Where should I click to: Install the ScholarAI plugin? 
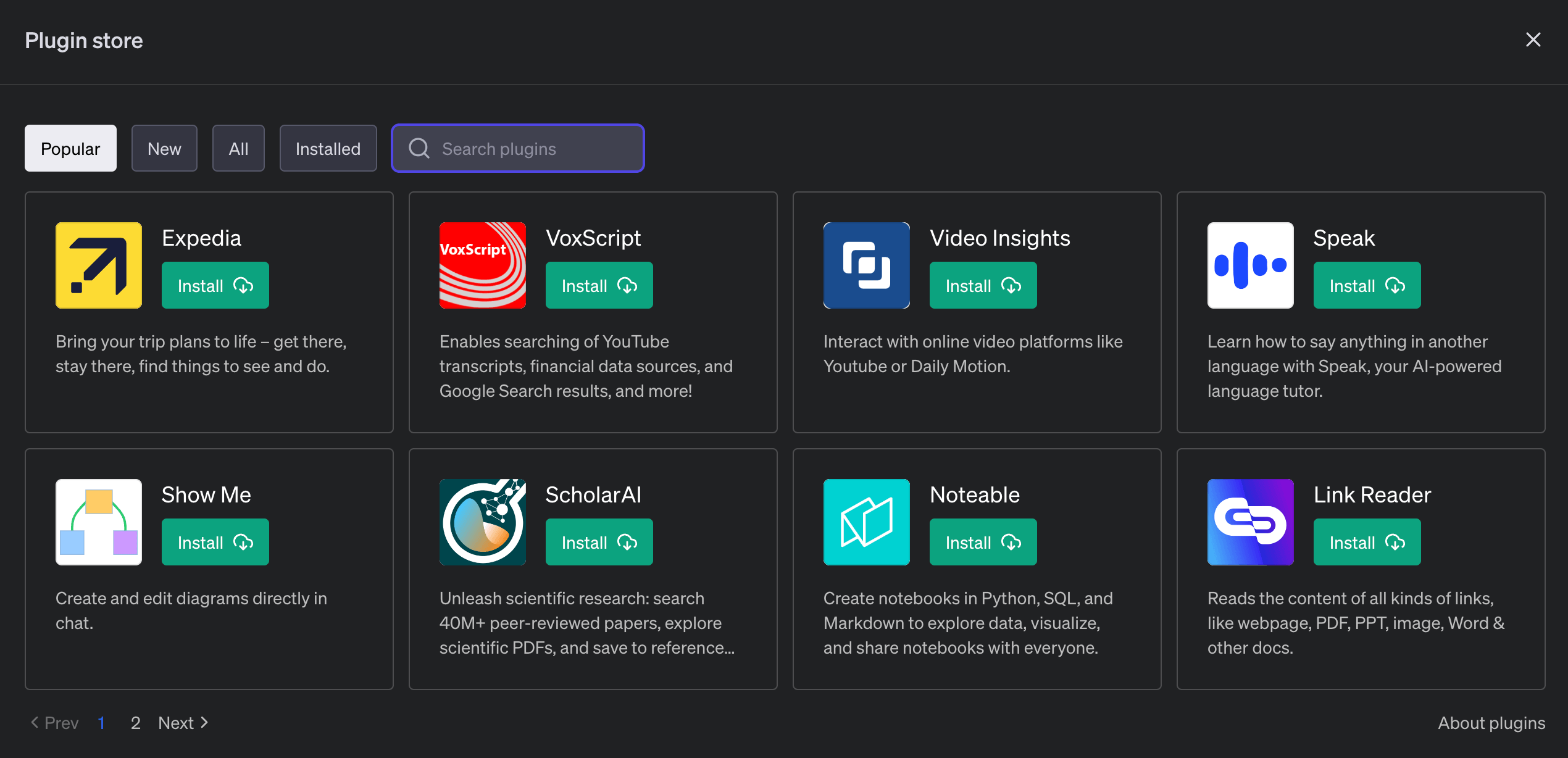(x=599, y=542)
